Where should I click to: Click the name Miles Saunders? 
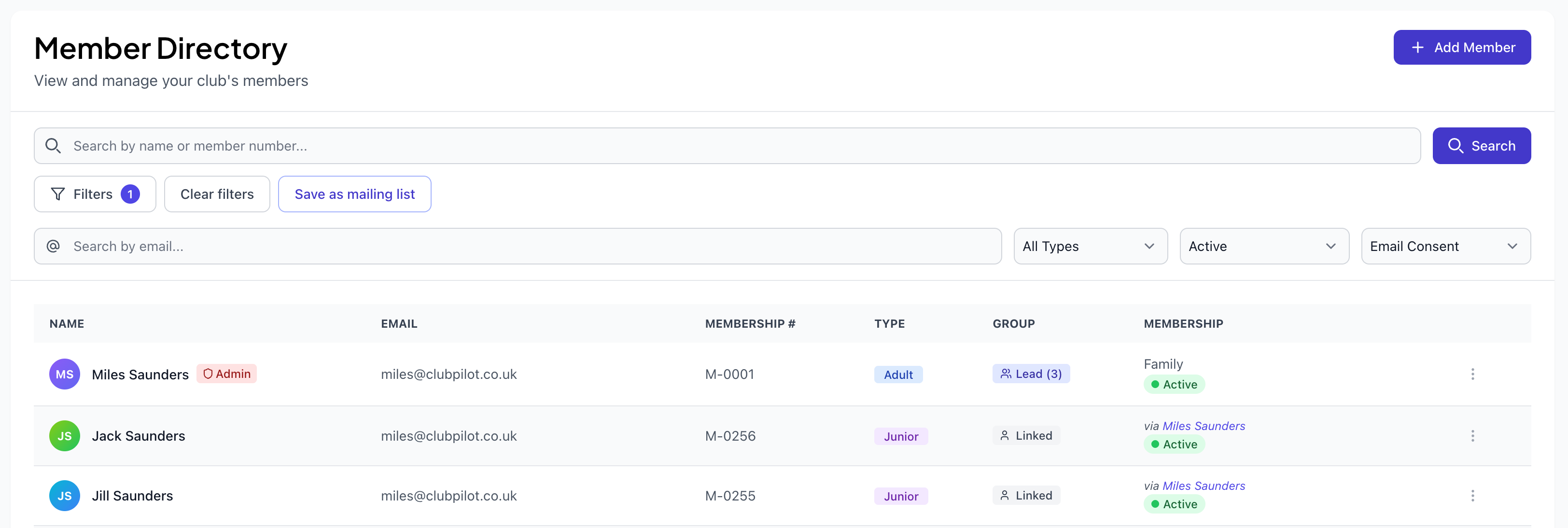[140, 375]
